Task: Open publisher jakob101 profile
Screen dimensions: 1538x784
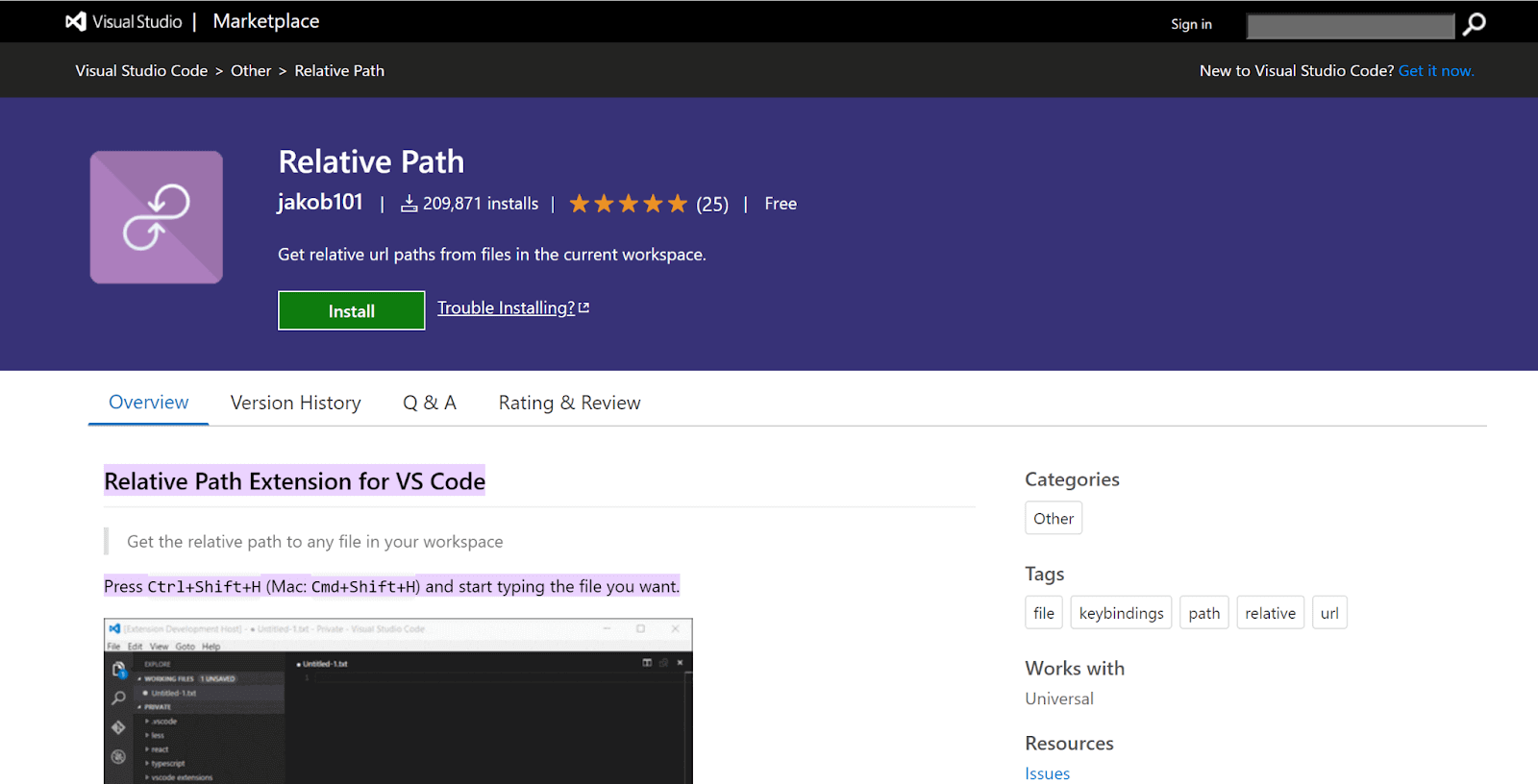Action: coord(320,202)
